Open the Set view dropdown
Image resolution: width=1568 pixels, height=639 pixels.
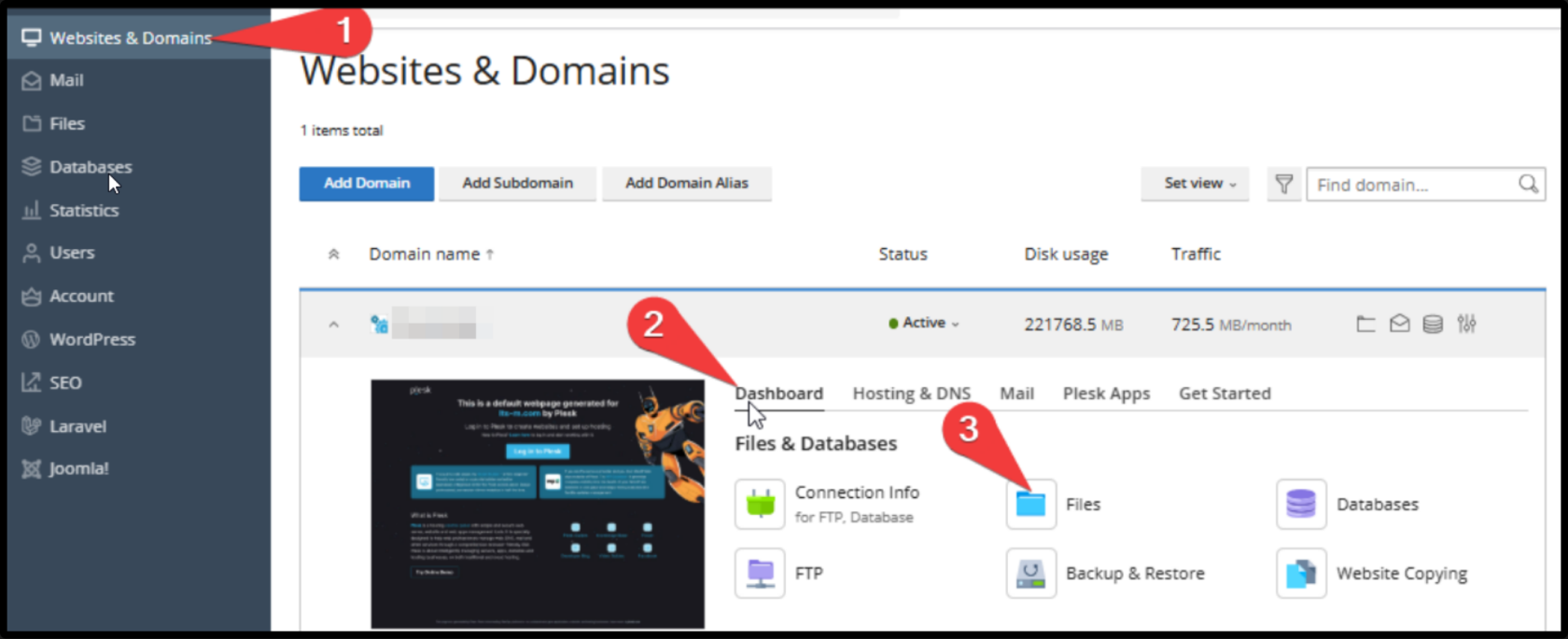pos(1196,184)
